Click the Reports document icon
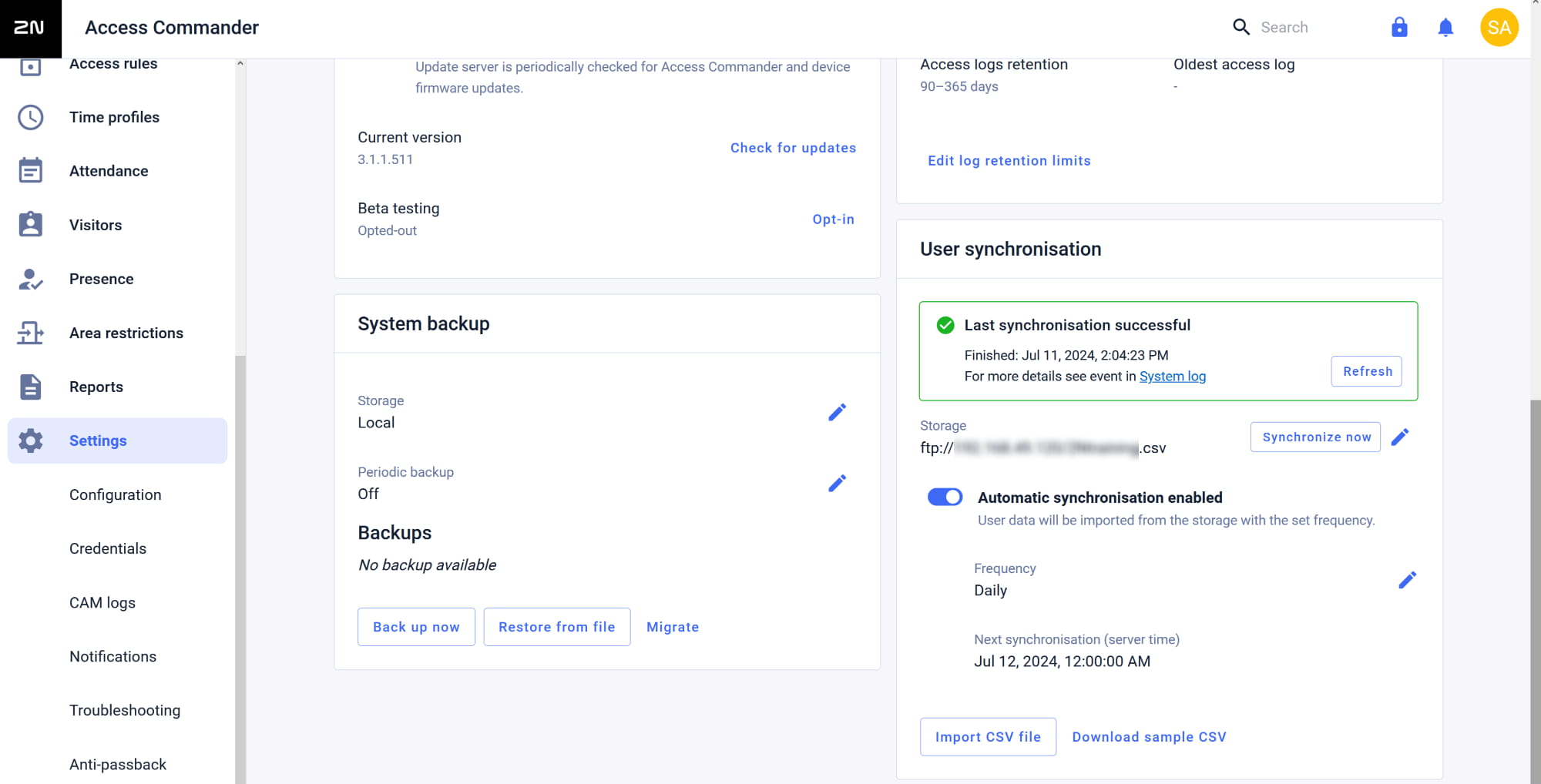This screenshot has width=1541, height=784. pyautogui.click(x=30, y=387)
